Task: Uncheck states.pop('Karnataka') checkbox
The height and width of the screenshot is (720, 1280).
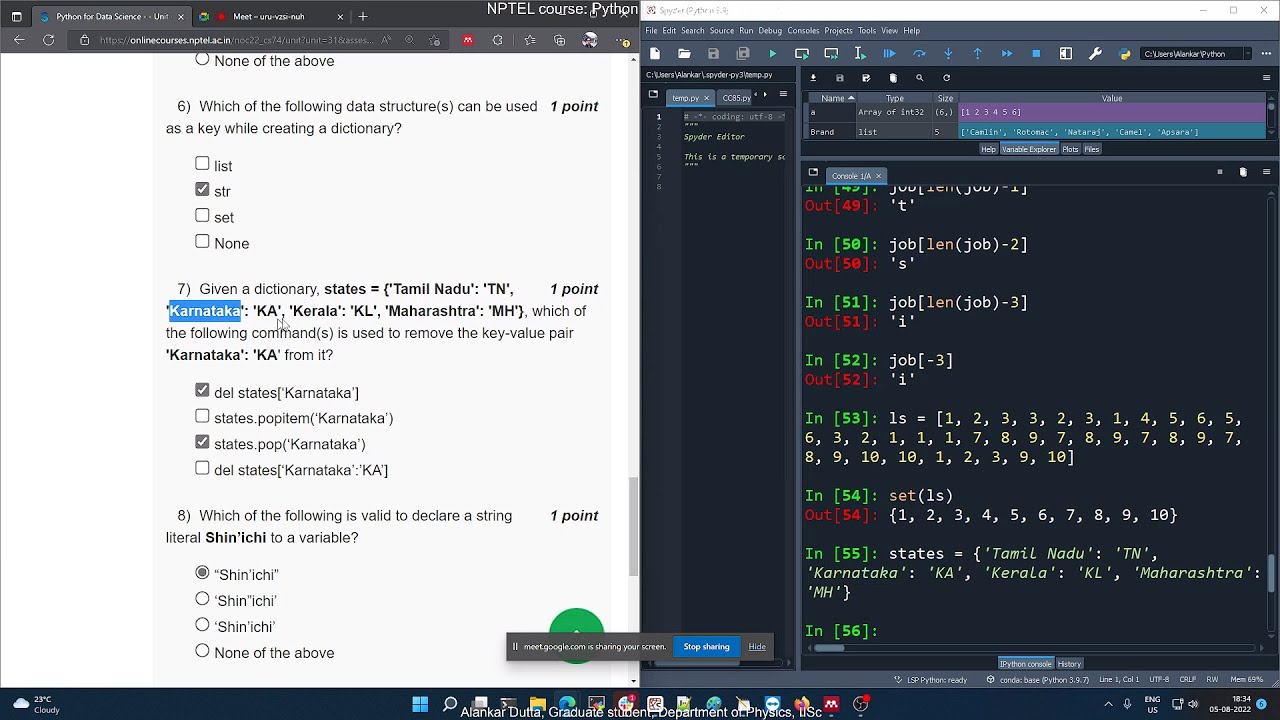Action: [x=202, y=442]
